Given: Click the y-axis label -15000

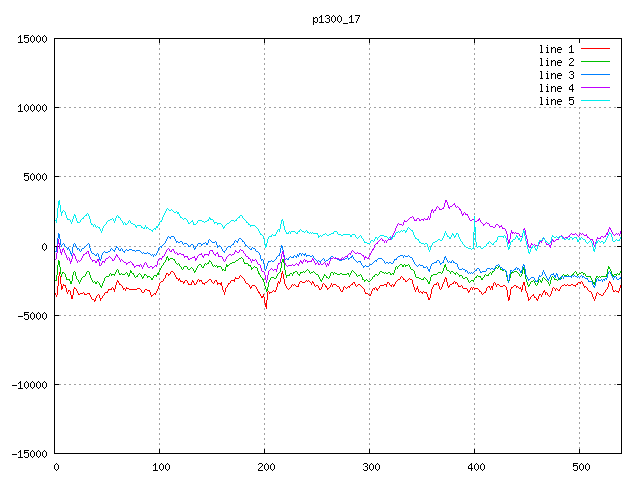Looking at the screenshot, I should (29, 454).
